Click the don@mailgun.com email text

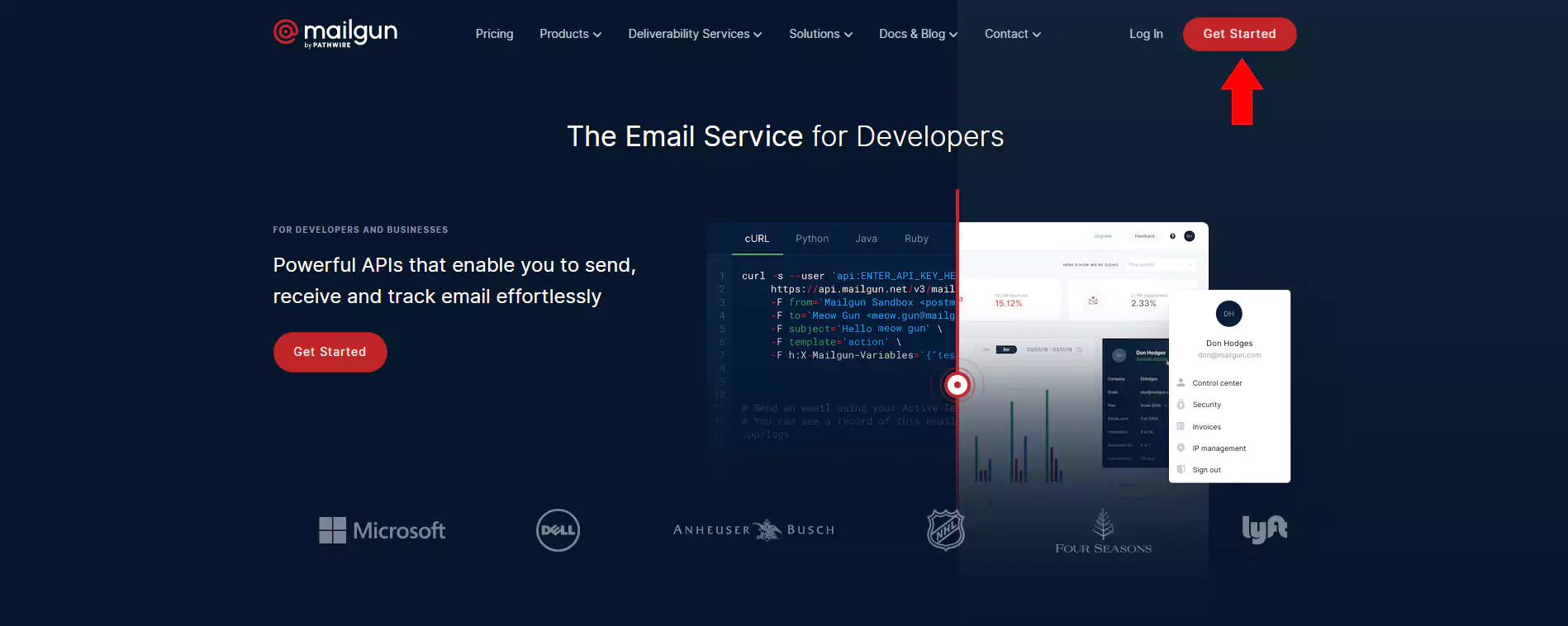click(x=1228, y=355)
